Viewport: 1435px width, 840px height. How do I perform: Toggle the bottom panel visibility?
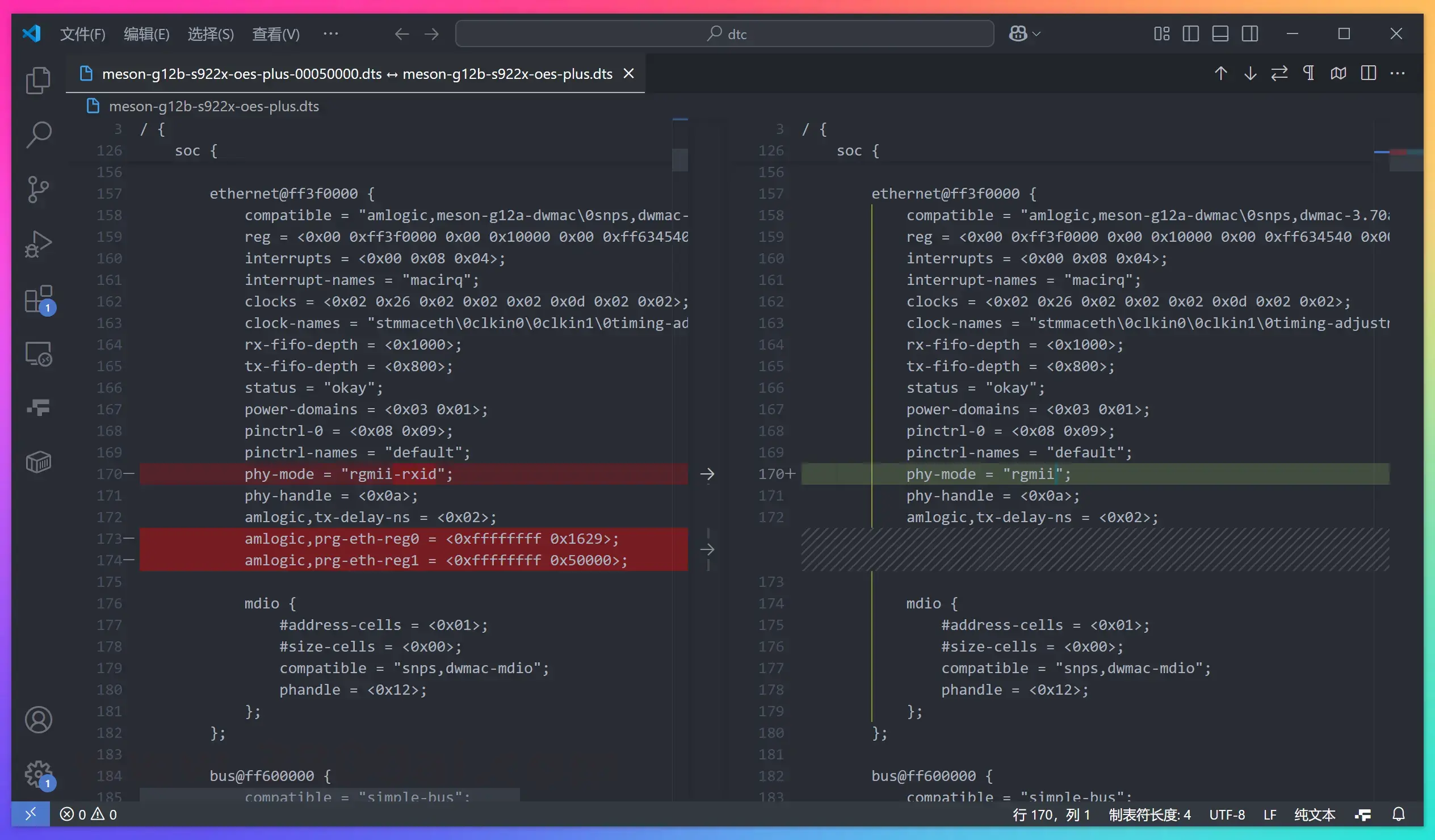(1220, 34)
